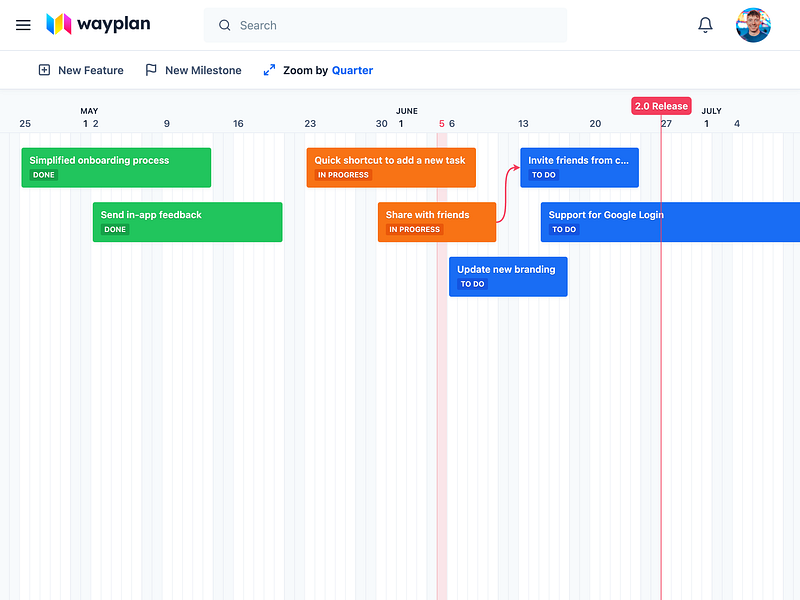This screenshot has width=800, height=600.
Task: Toggle TO DO status on Update new branding
Action: point(472,284)
